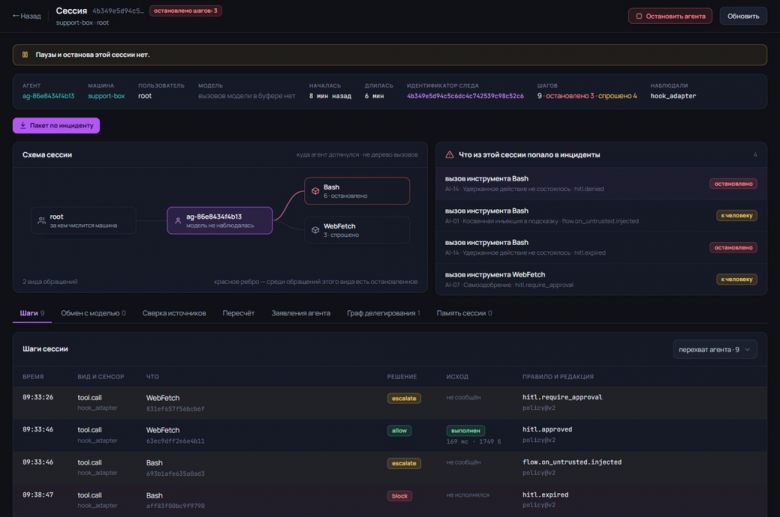Select the 09:38:47 Bash step row
The width and height of the screenshot is (780, 517).
(390, 500)
